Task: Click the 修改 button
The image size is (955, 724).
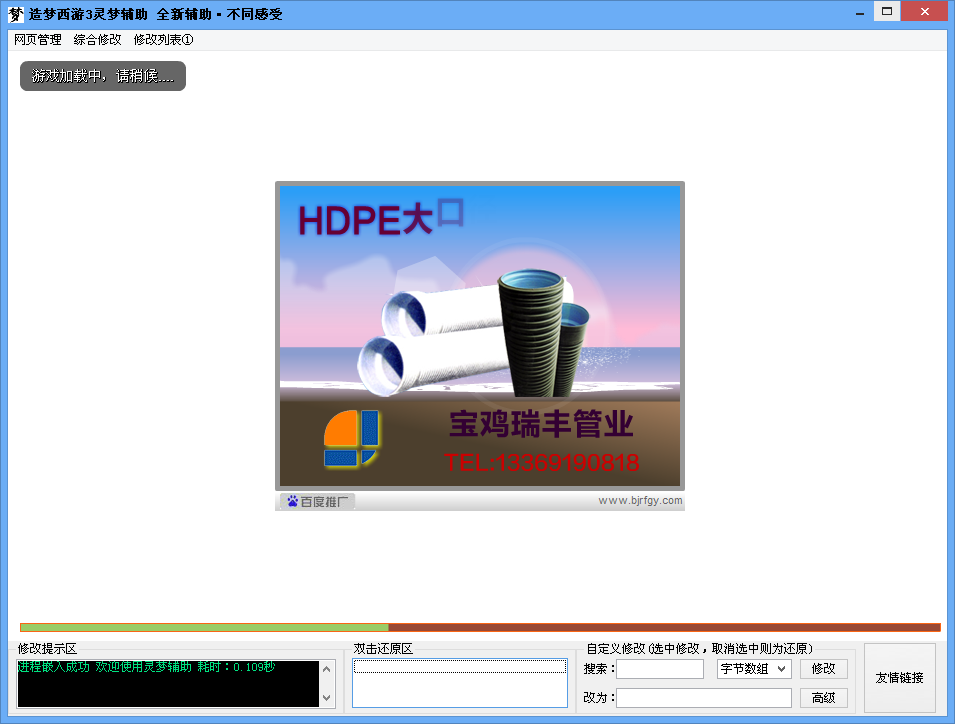Action: coord(823,669)
